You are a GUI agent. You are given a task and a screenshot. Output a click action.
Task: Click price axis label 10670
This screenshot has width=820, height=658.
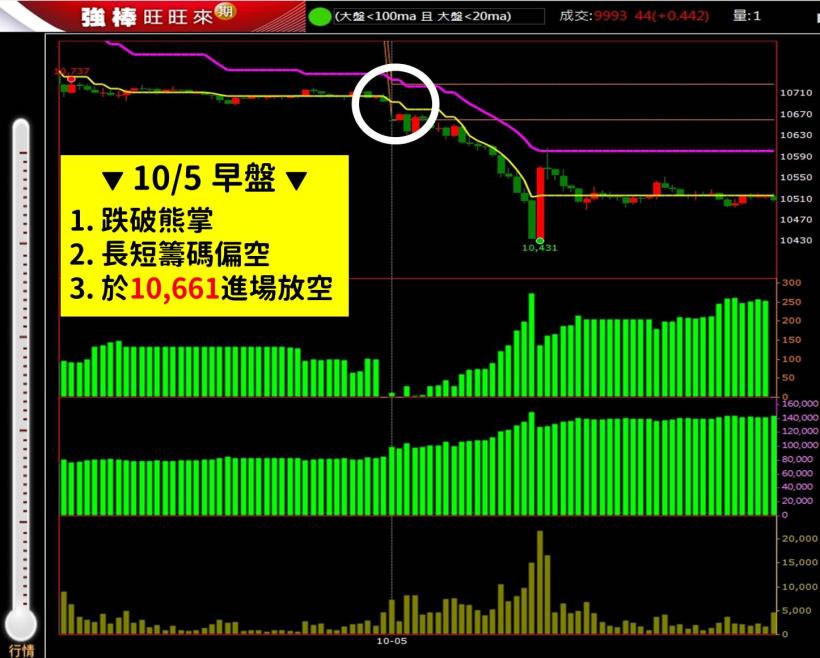point(796,114)
